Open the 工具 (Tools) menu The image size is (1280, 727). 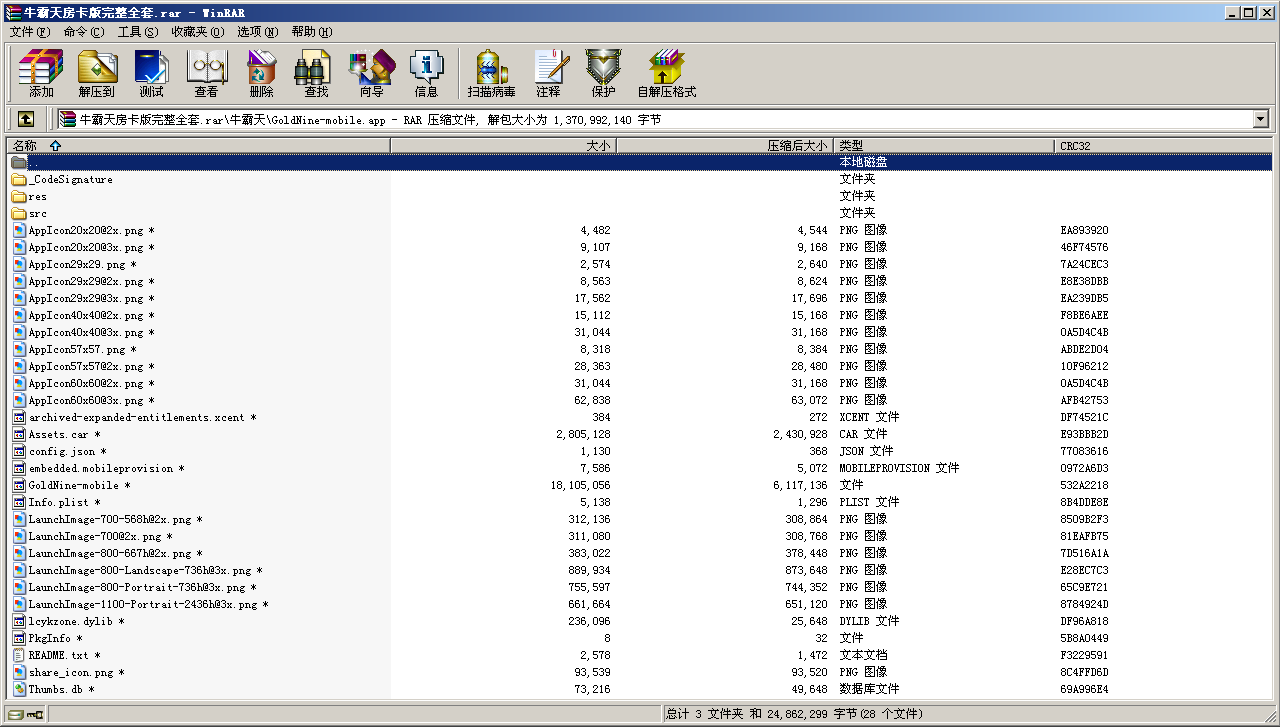[137, 32]
